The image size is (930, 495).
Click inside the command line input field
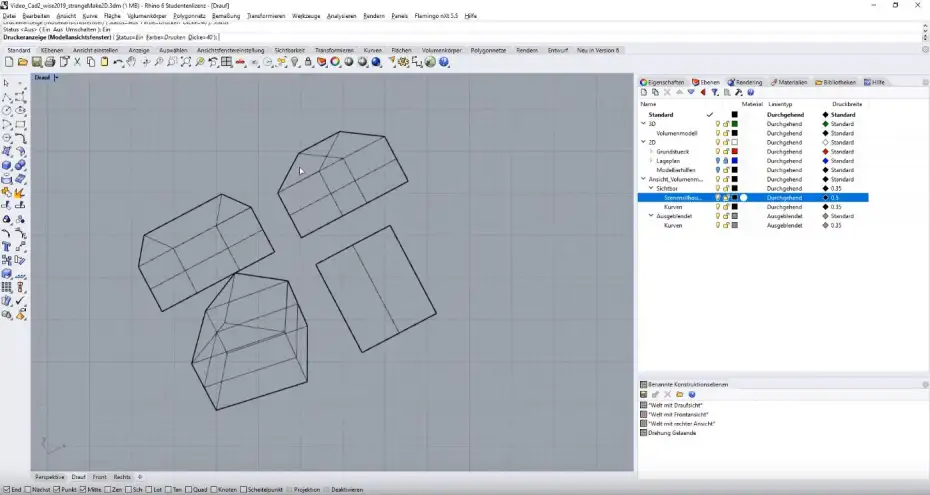click(463, 37)
